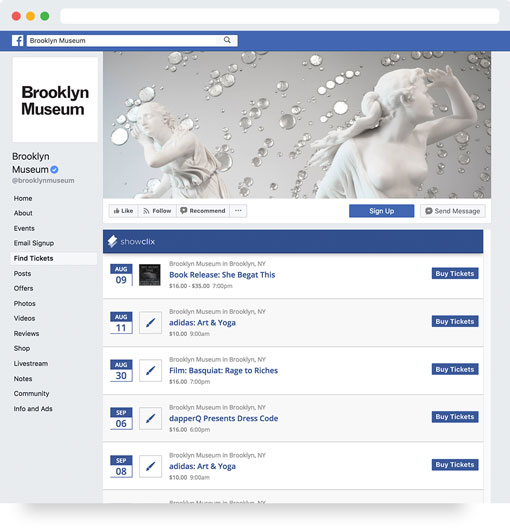
Task: Open Info and Ads in sidebar
Action: pos(33,409)
